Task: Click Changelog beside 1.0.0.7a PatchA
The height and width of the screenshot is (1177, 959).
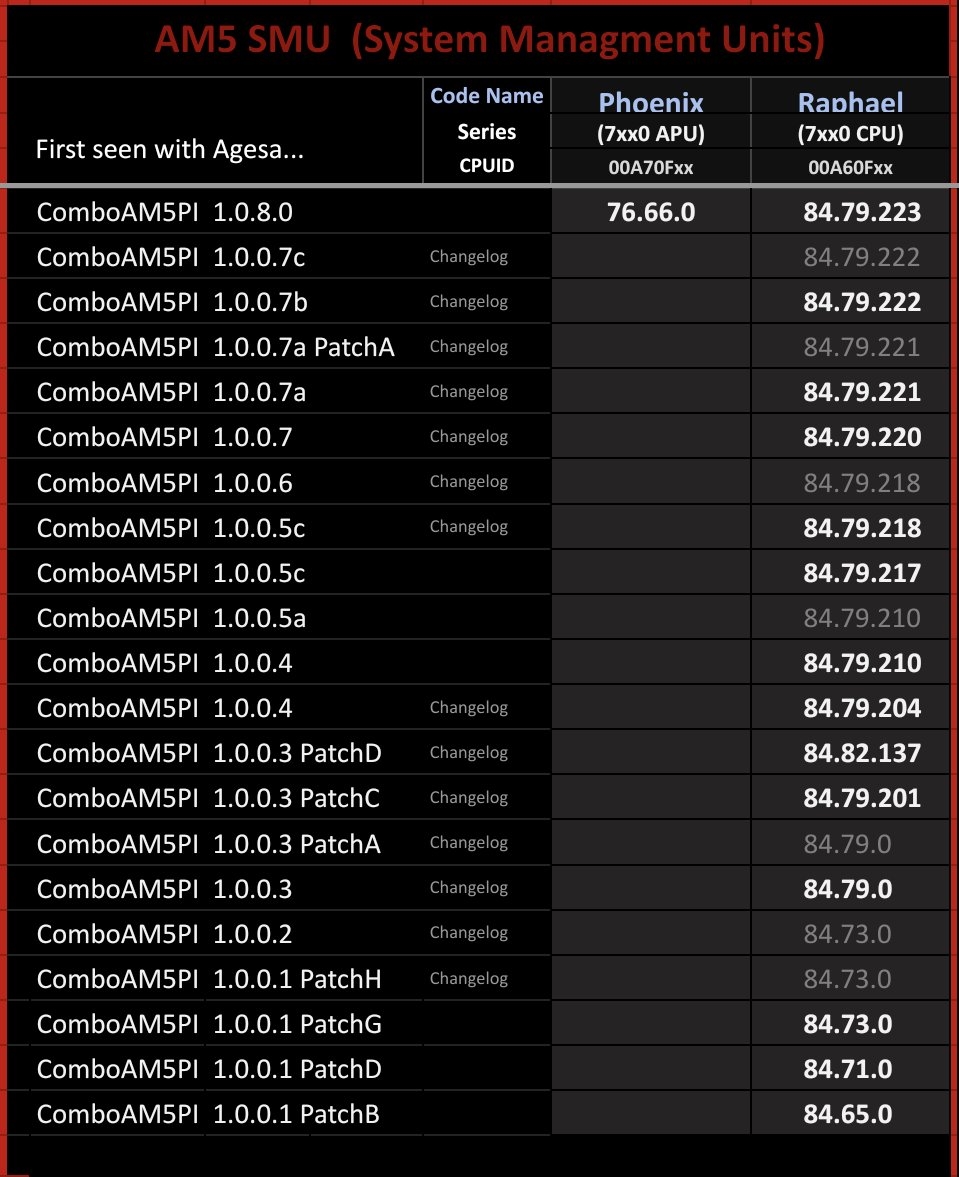Action: tap(468, 347)
